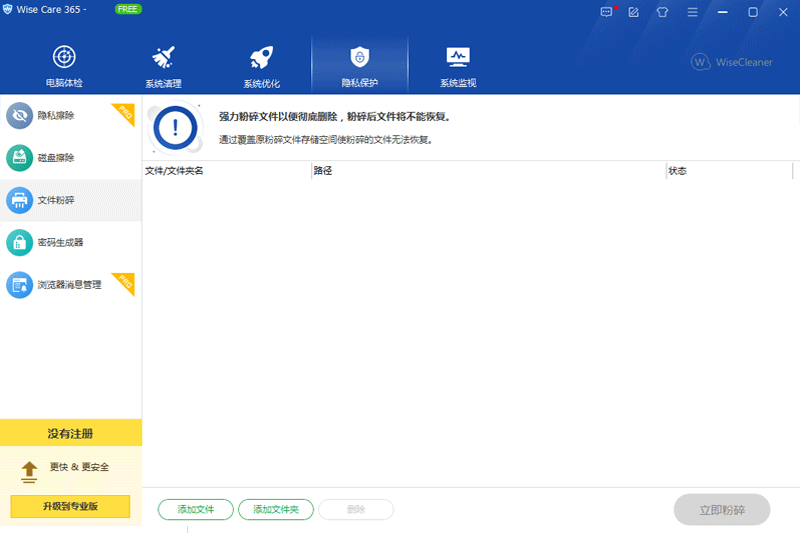Select 隐私擦除 in the sidebar
This screenshot has height=533, width=800.
(x=56, y=116)
